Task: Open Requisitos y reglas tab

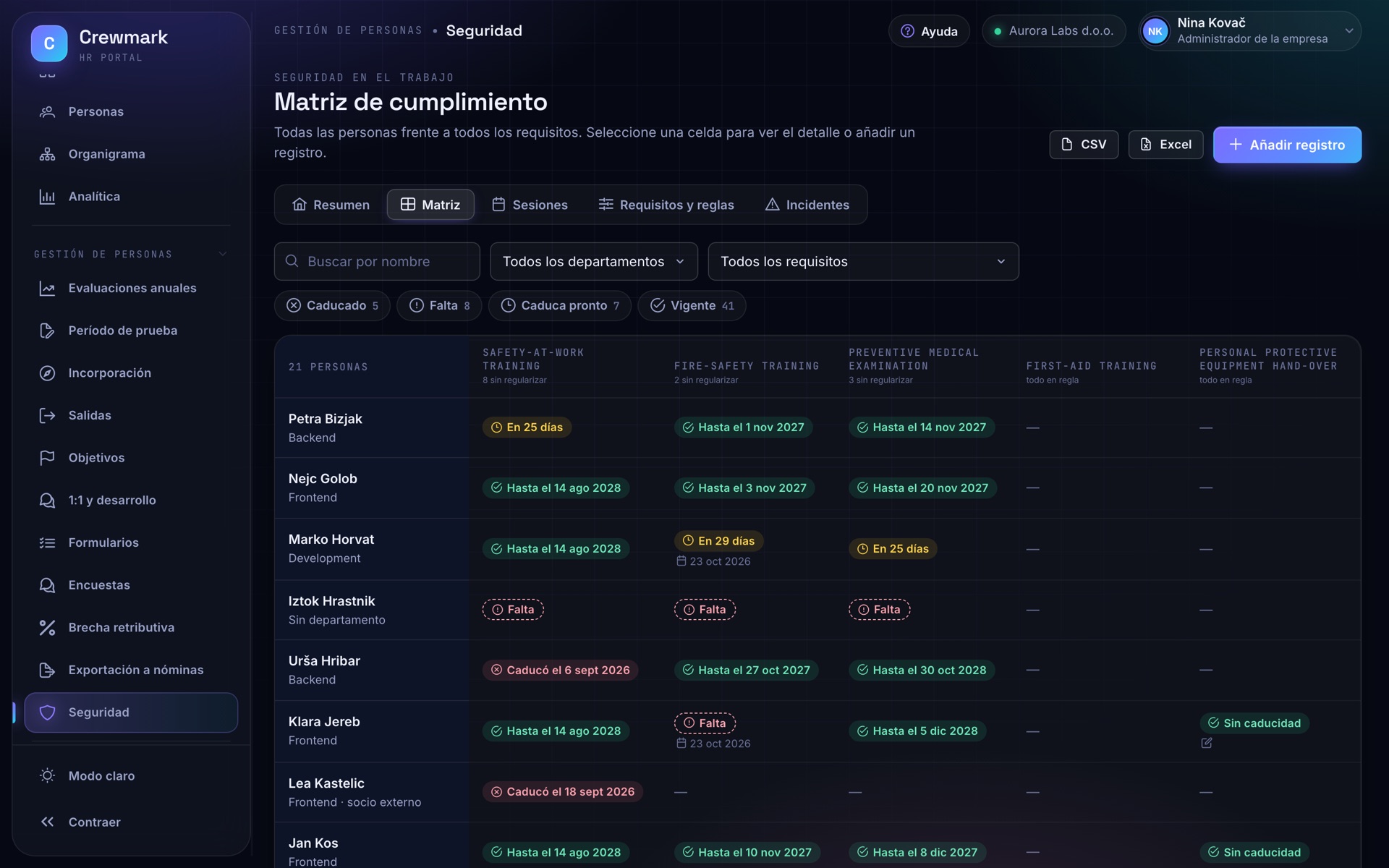Action: click(x=666, y=205)
